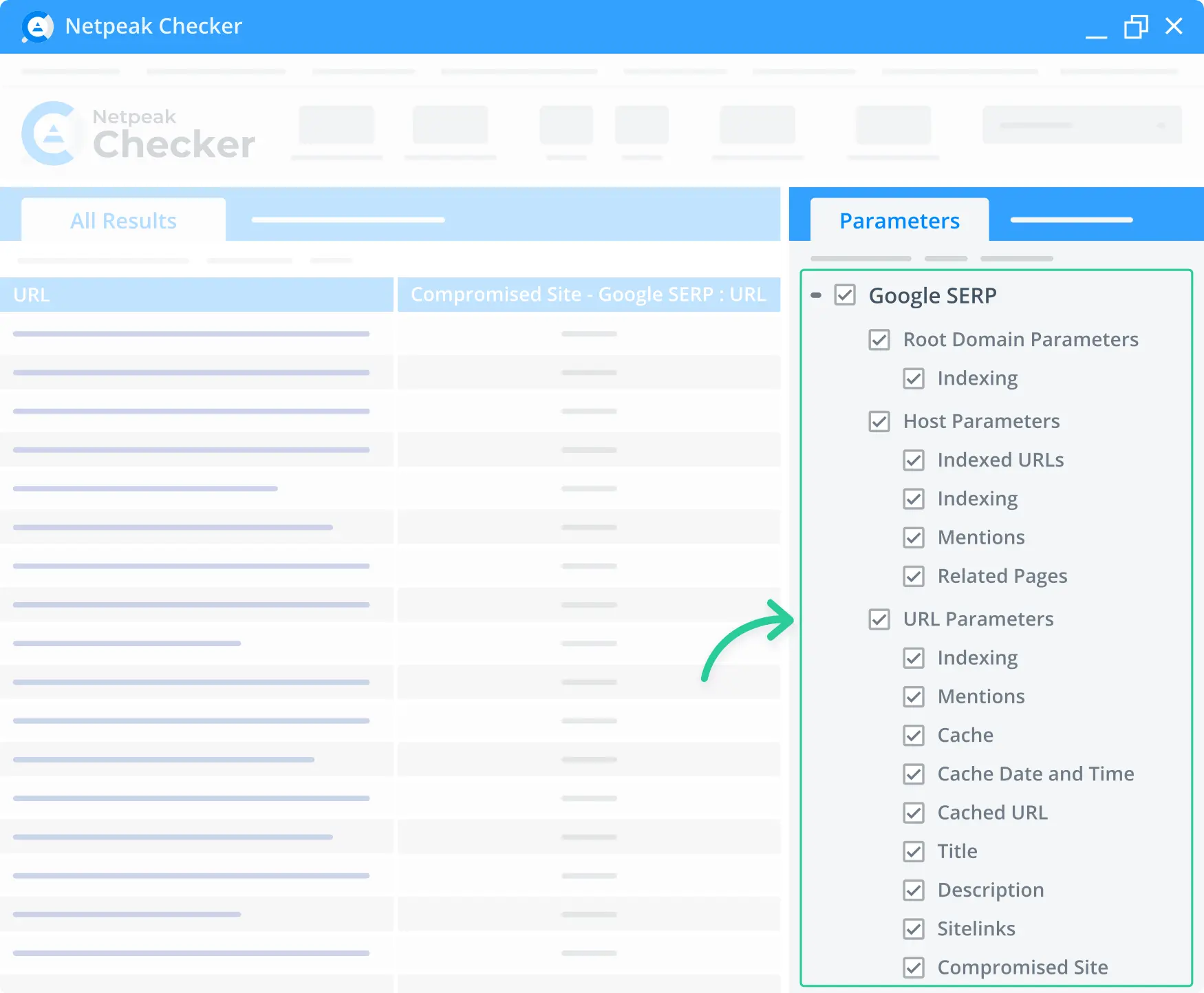
Task: Uncheck the Compromised Site checkbox
Action: click(914, 968)
